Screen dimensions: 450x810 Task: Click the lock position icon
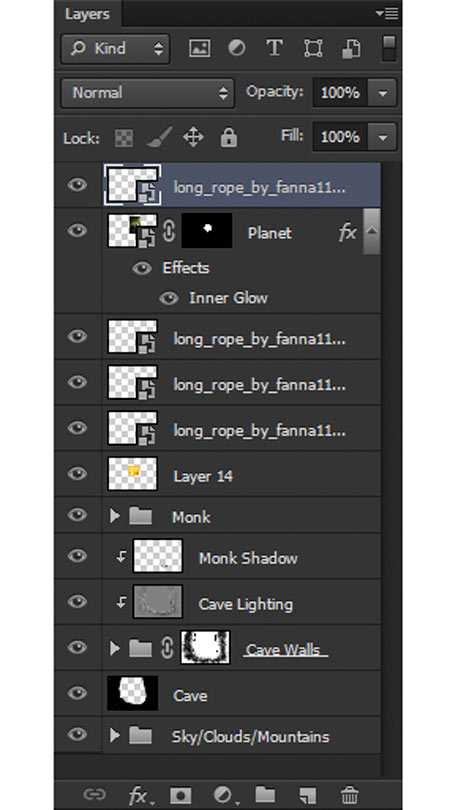click(x=193, y=138)
